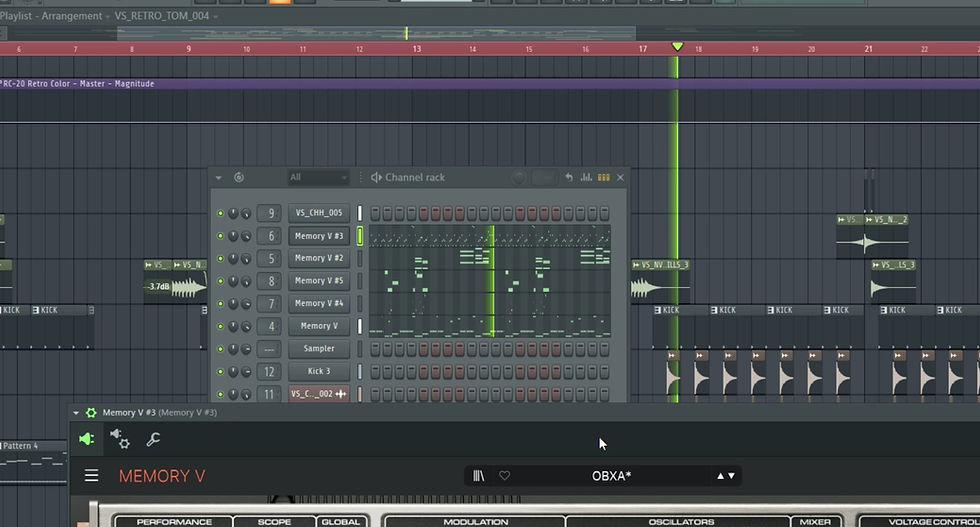The height and width of the screenshot is (527, 980).
Task: Click the green gear icon beside the Memory V #3 title
Action: (91, 413)
